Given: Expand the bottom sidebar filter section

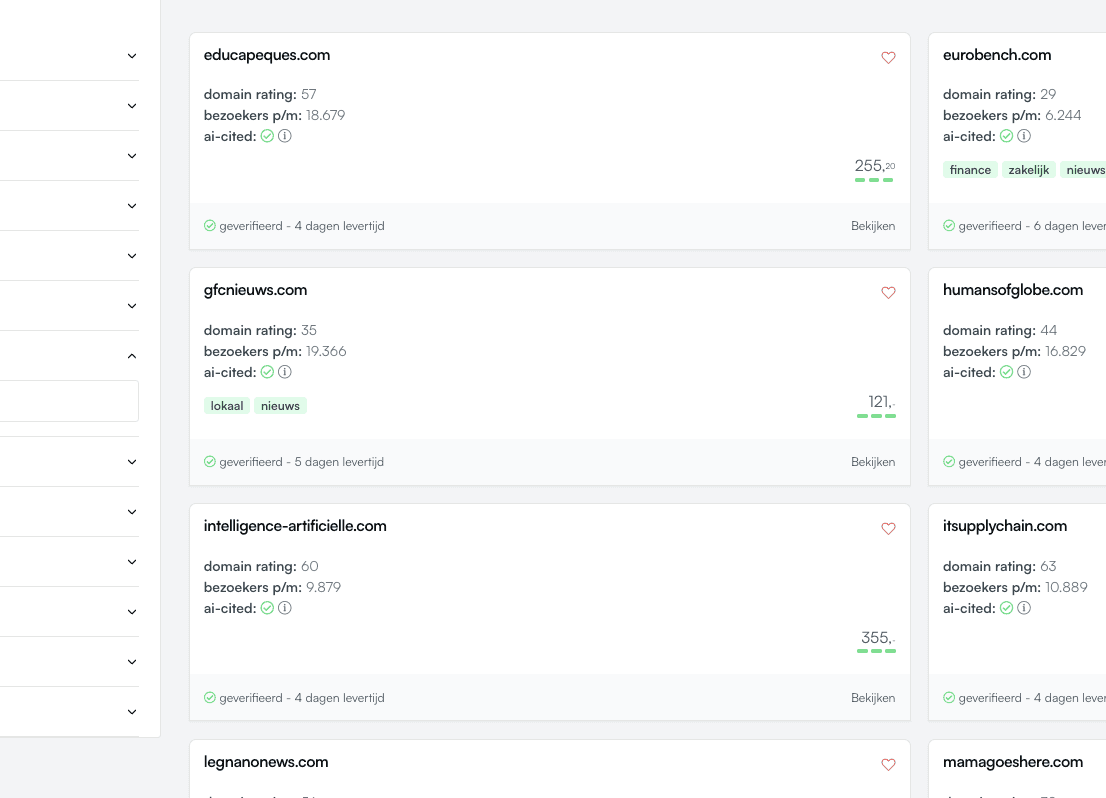Looking at the screenshot, I should pos(131,711).
